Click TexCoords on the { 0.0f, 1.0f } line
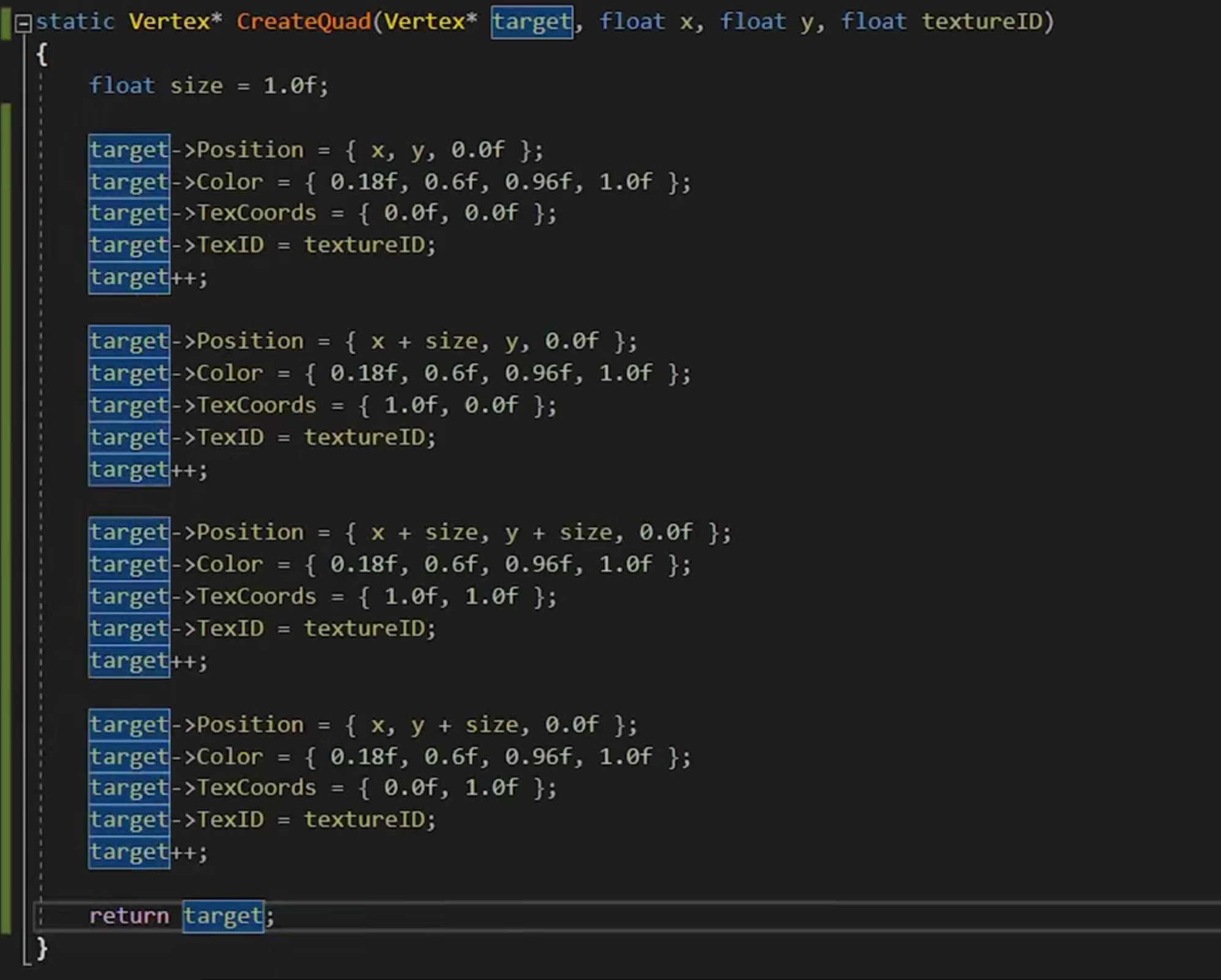1221x980 pixels. pyautogui.click(x=257, y=788)
